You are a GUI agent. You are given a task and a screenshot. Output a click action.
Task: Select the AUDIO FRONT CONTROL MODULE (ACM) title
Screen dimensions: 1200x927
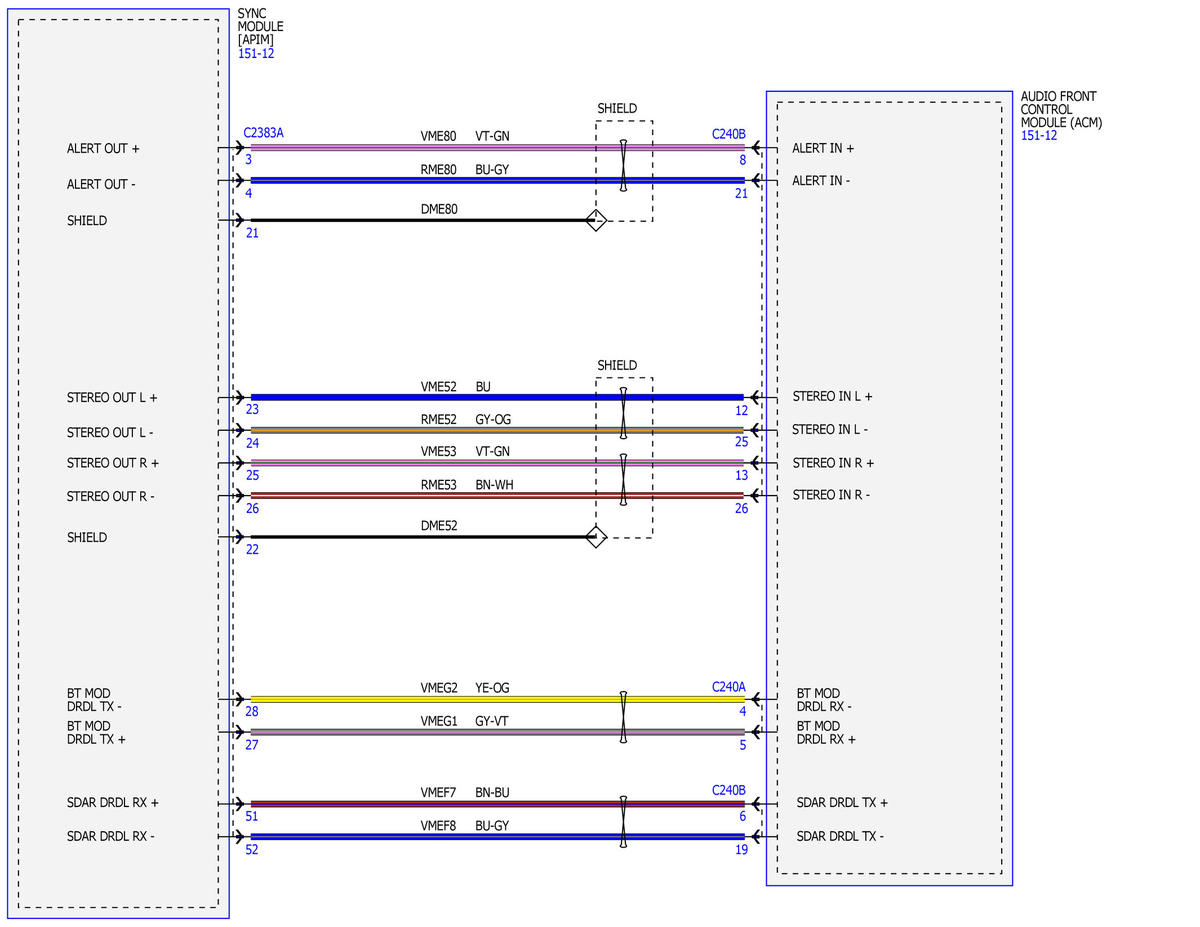tap(1059, 110)
